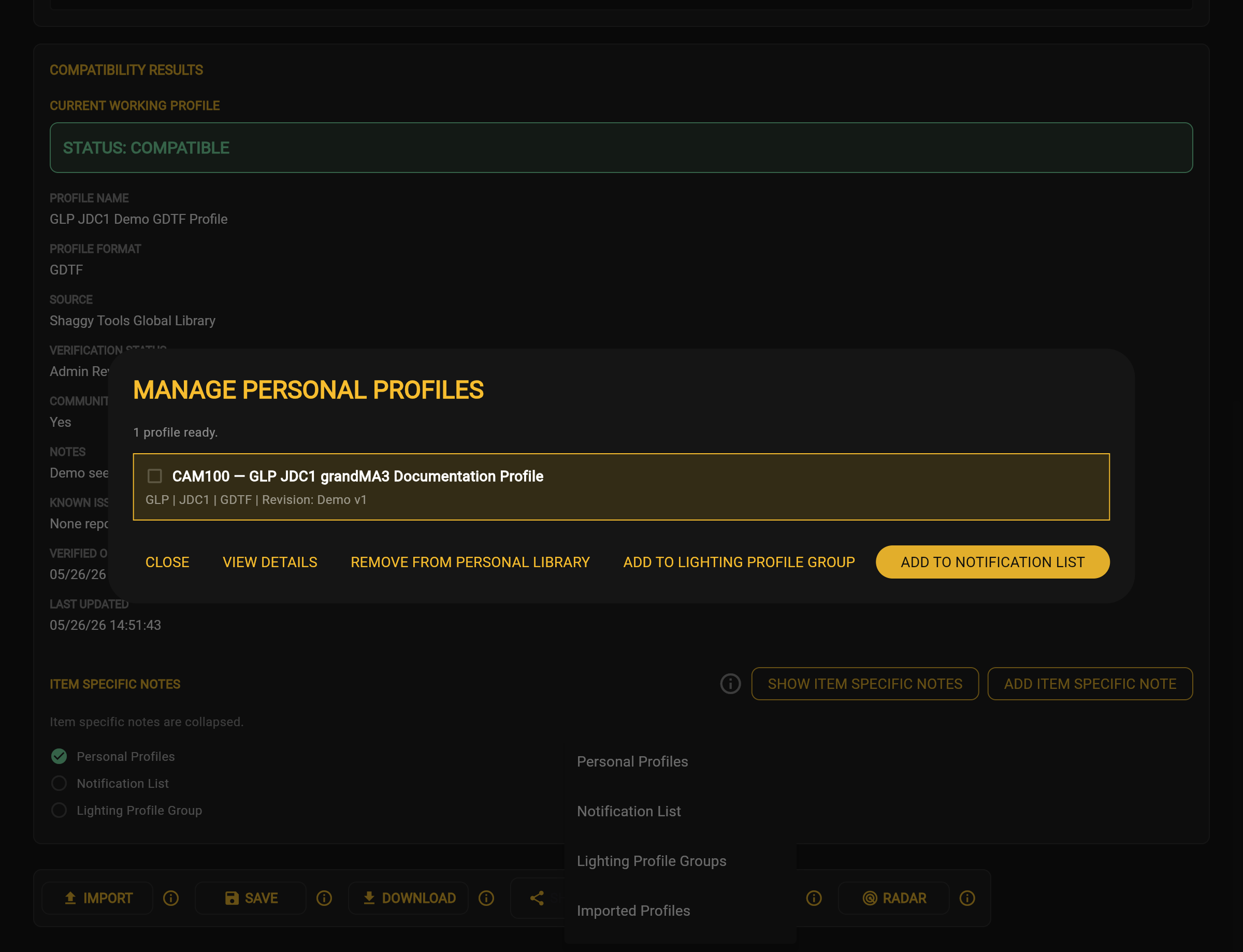
Task: Click 'Item specific notes are collapsed.' text
Action: (147, 722)
